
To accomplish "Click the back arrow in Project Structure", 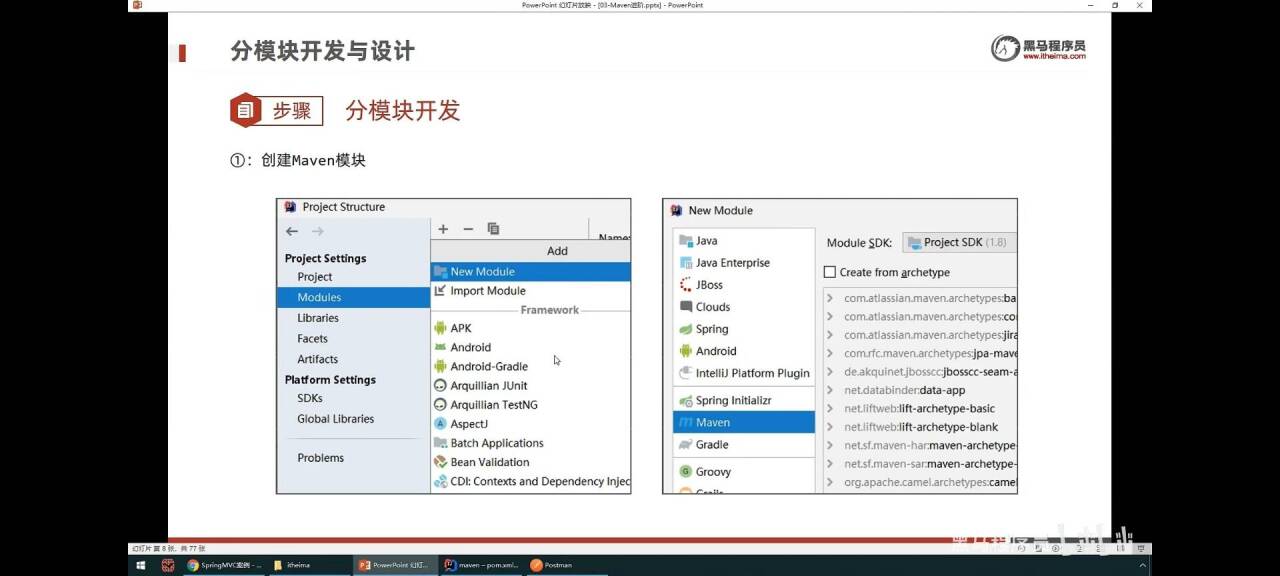I will point(292,231).
